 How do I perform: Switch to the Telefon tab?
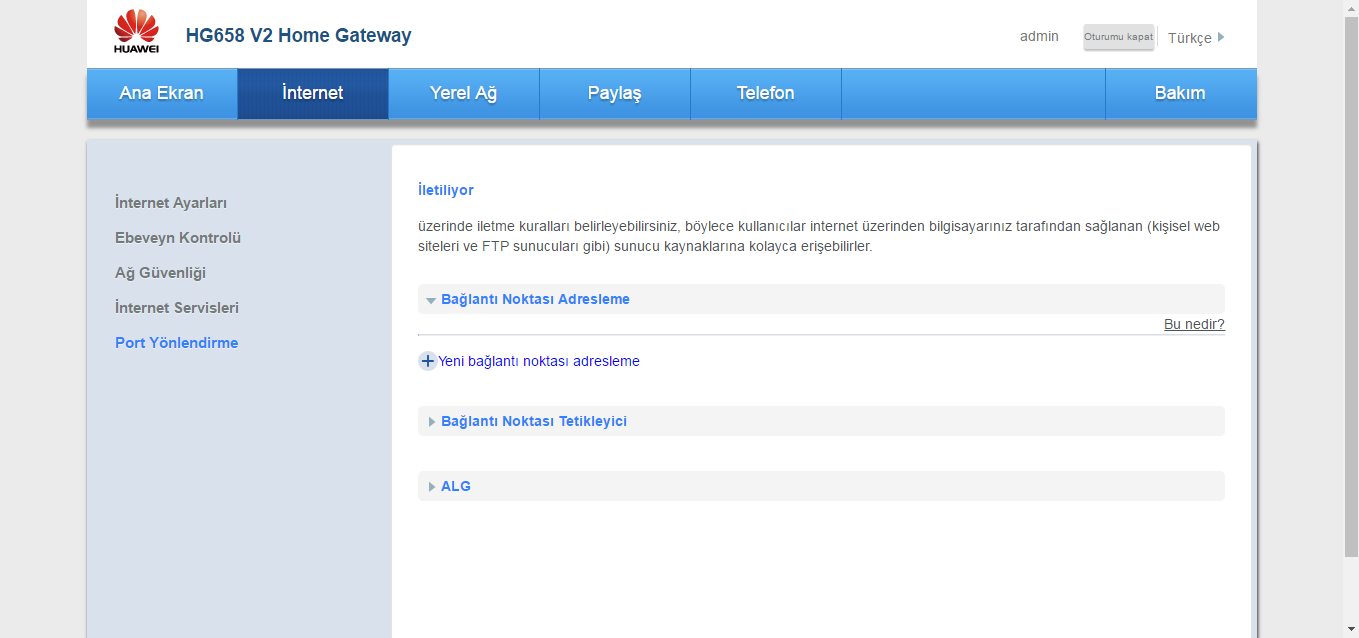766,93
